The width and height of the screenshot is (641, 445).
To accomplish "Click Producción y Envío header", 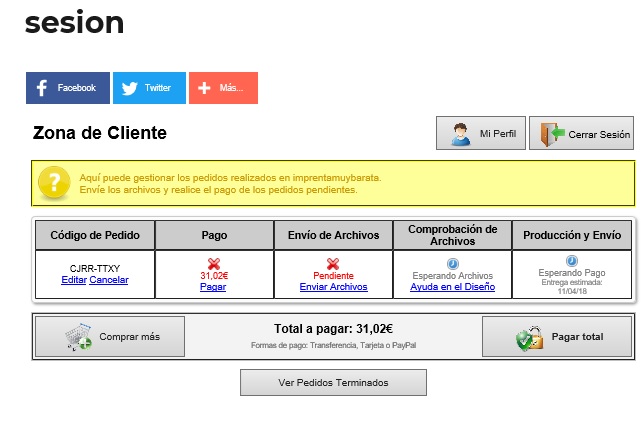I will (572, 235).
